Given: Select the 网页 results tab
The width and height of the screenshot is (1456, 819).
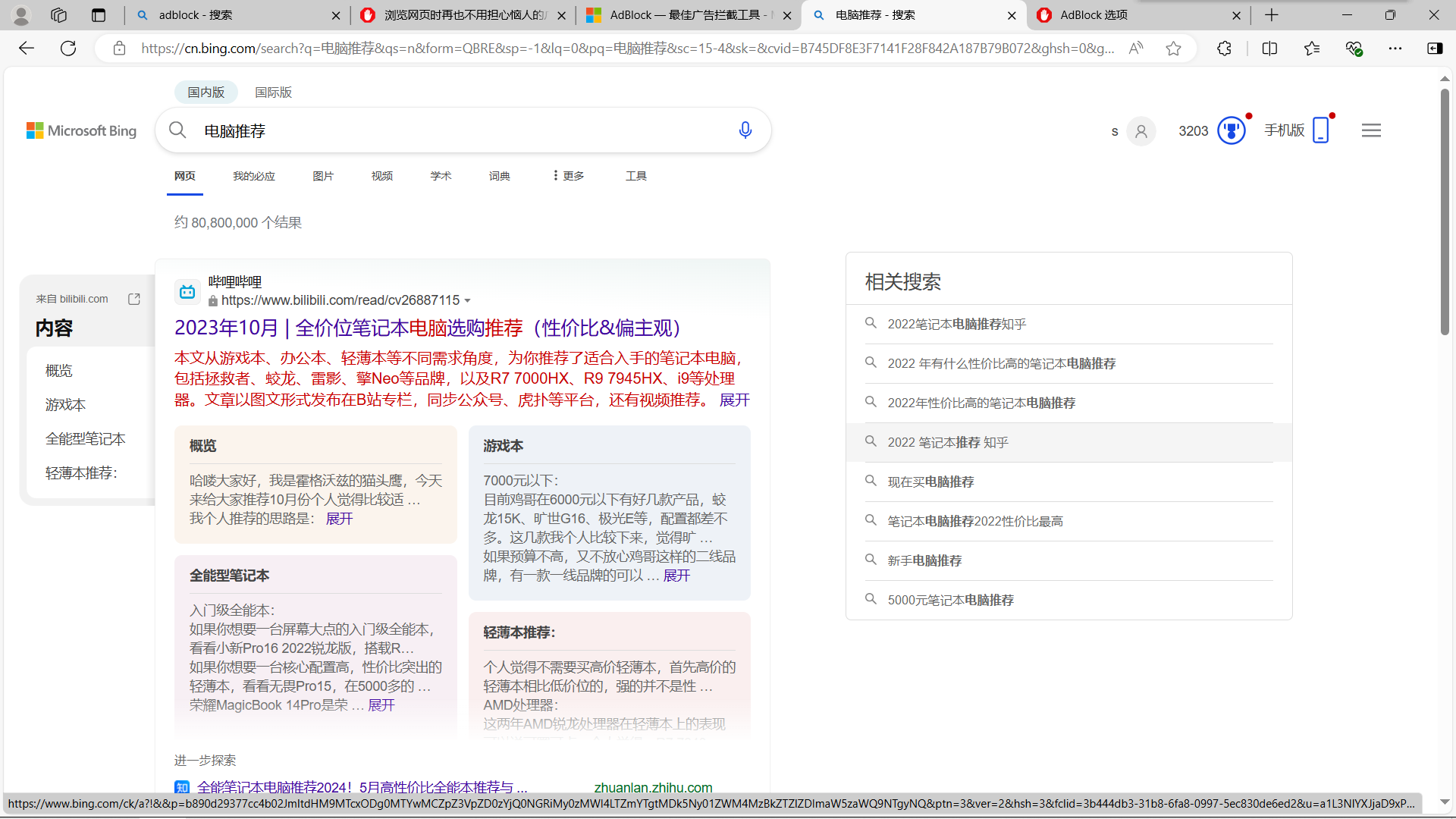Looking at the screenshot, I should (185, 176).
